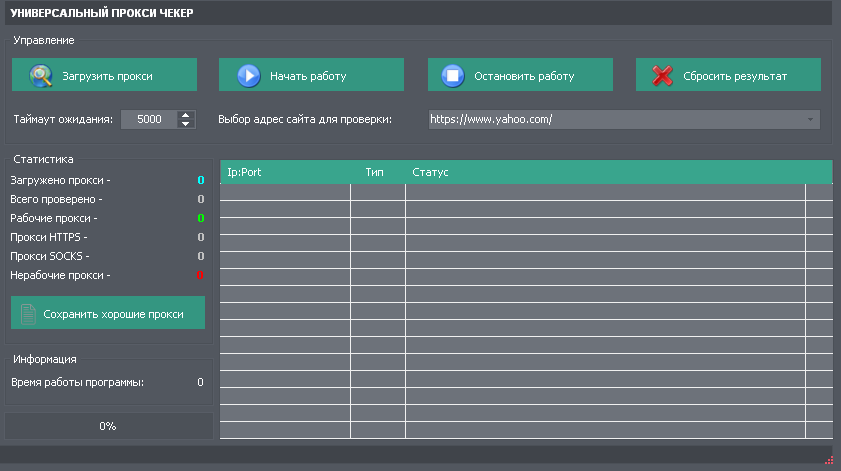Click the document icon on Сохранить хорошие прокси

28,313
